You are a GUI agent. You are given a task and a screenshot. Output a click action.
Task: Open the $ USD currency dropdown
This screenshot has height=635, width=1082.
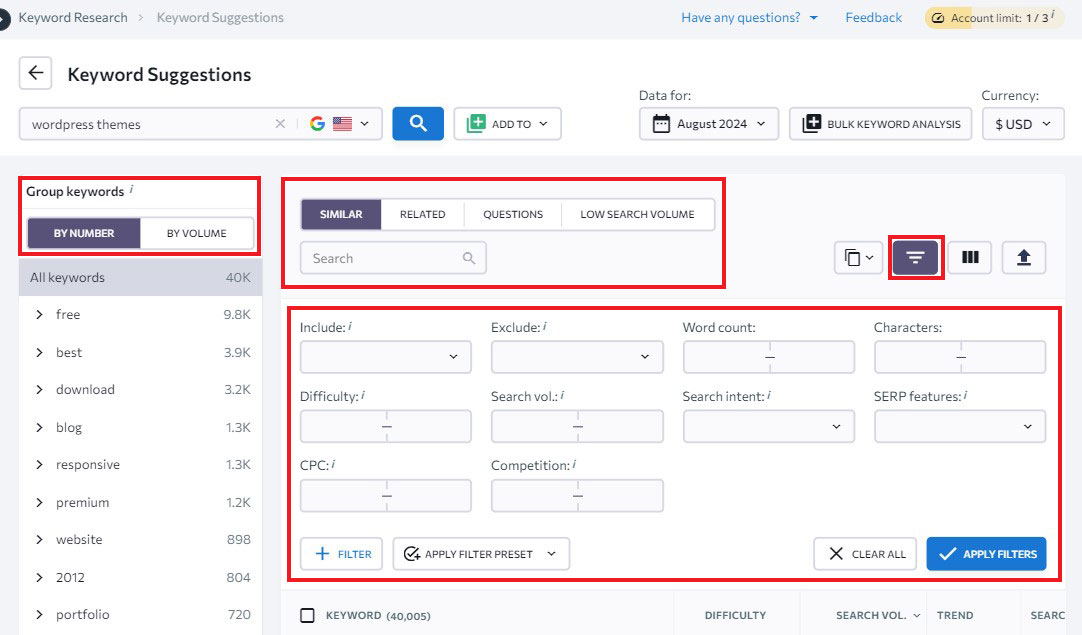coord(1023,124)
